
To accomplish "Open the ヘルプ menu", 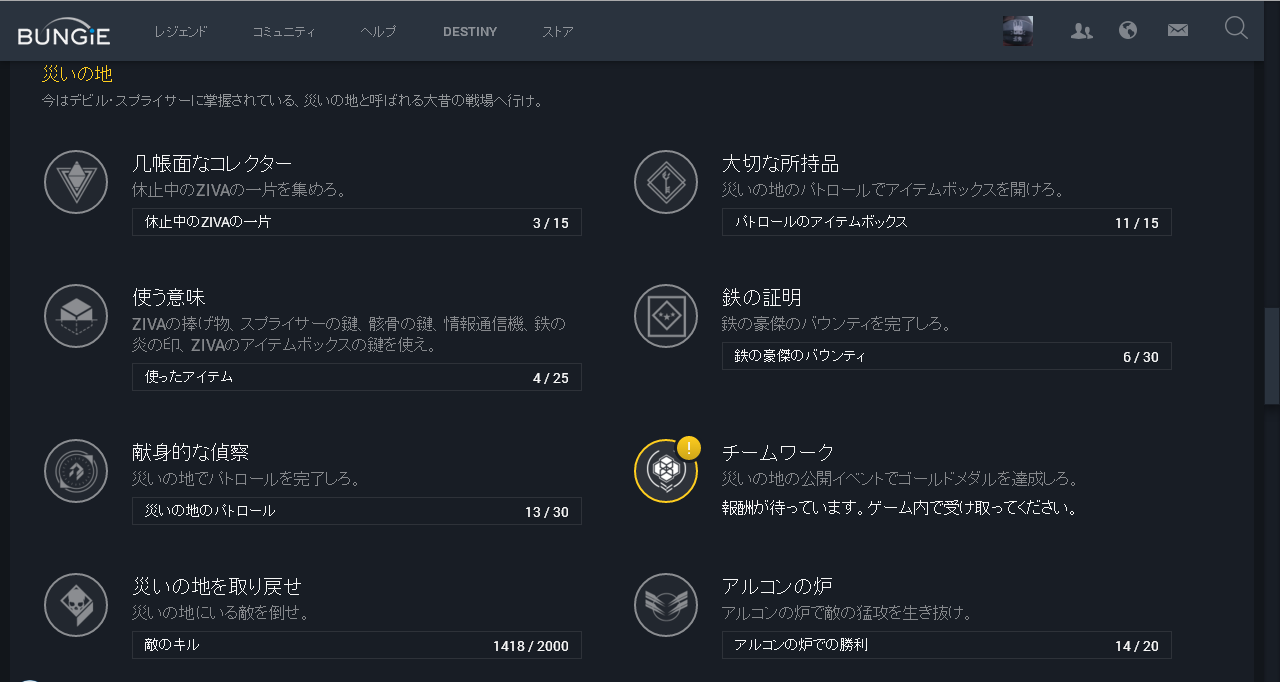I will 379,31.
